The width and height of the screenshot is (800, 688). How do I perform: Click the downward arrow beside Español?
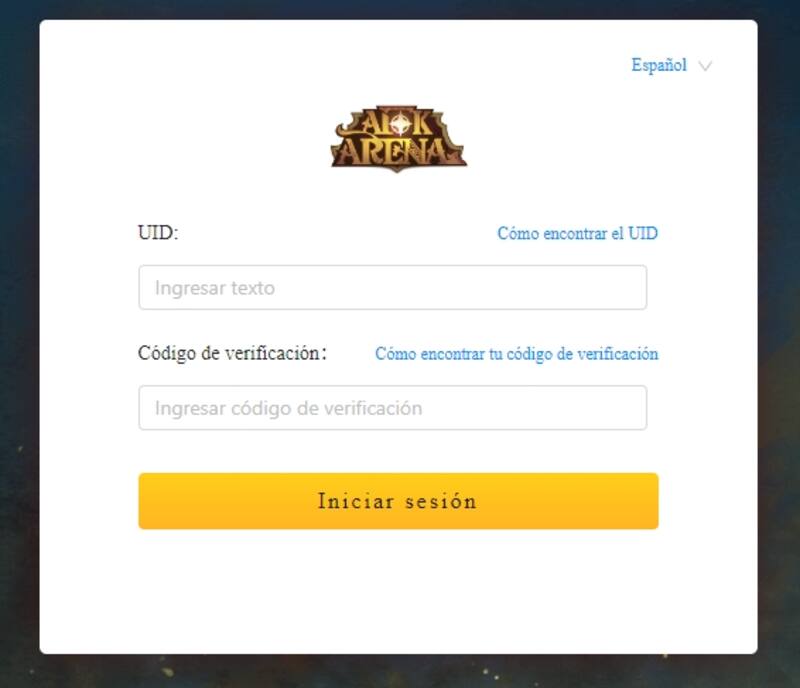705,66
